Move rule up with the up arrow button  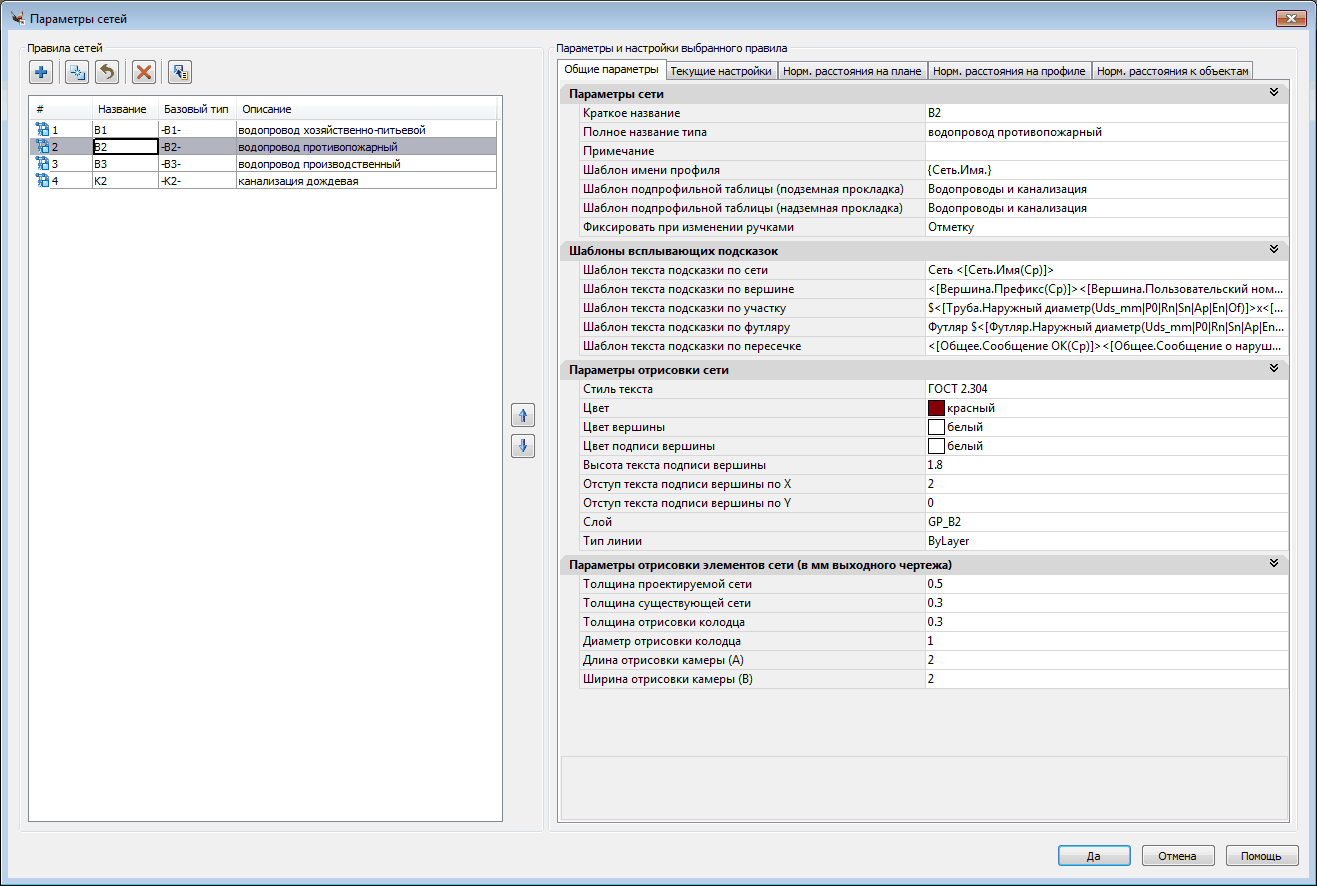click(x=523, y=415)
